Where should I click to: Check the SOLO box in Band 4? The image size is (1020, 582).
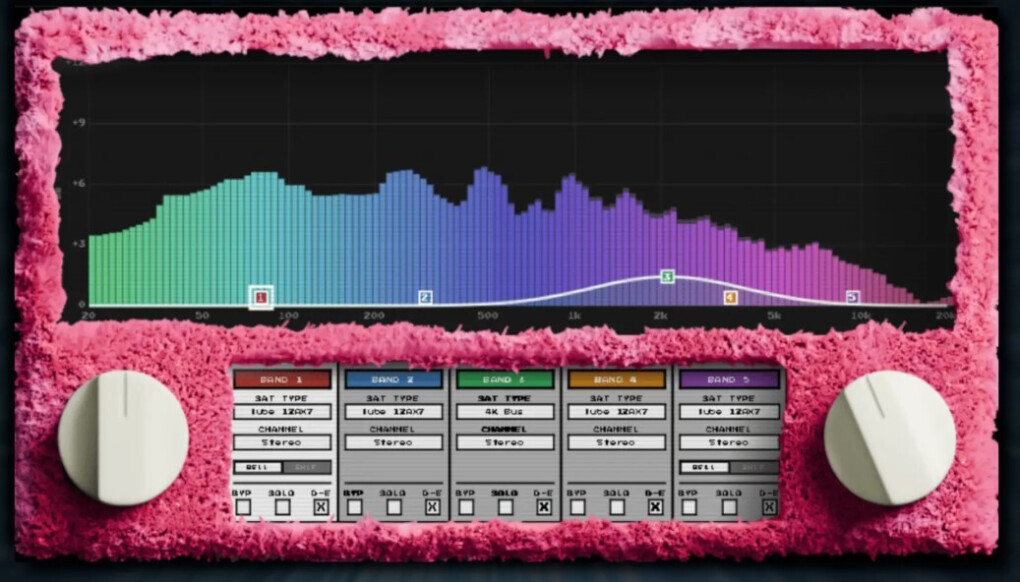click(617, 507)
